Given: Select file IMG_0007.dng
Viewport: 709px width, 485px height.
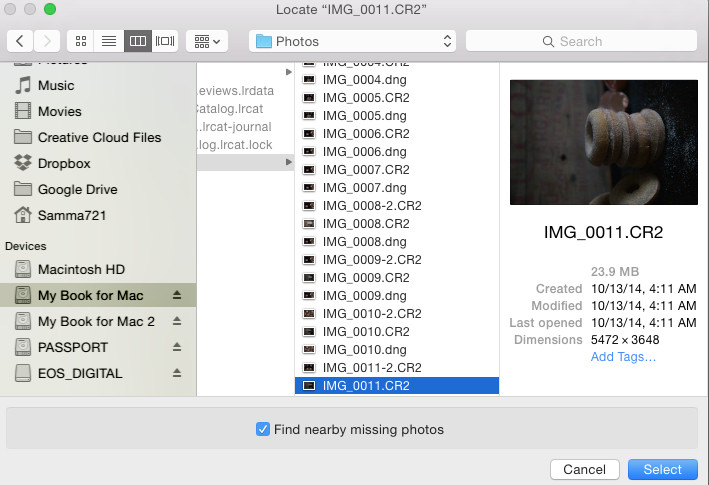Looking at the screenshot, I should [x=364, y=188].
